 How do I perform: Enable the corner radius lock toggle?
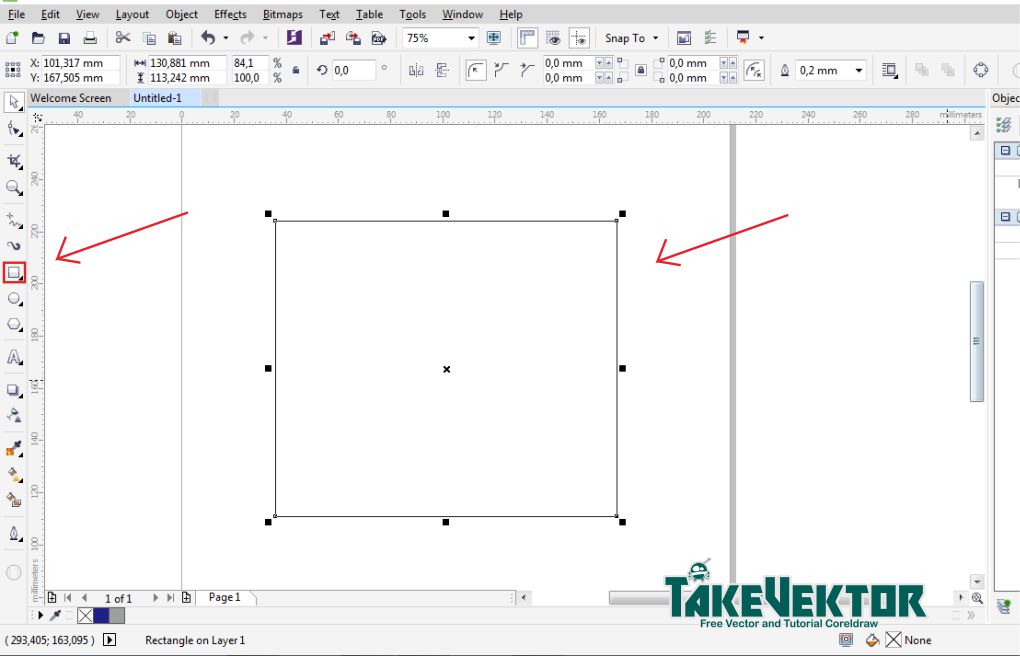(640, 70)
